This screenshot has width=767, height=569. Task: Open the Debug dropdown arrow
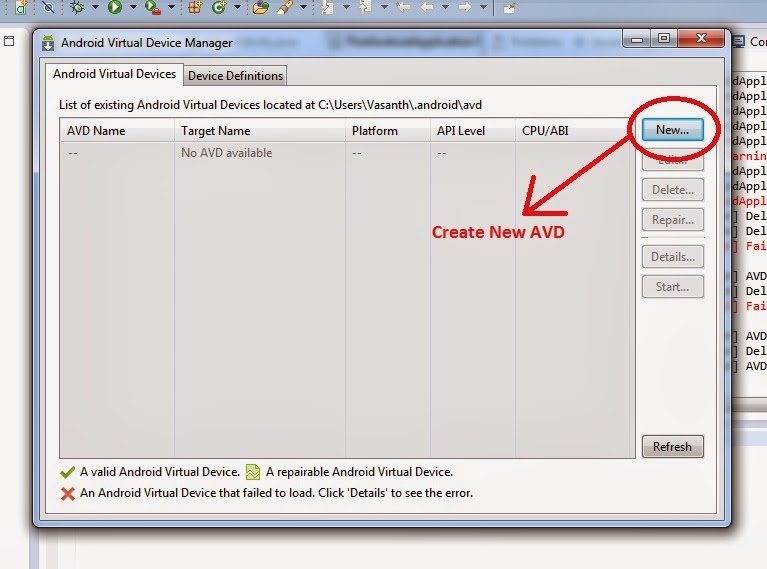pyautogui.click(x=95, y=7)
